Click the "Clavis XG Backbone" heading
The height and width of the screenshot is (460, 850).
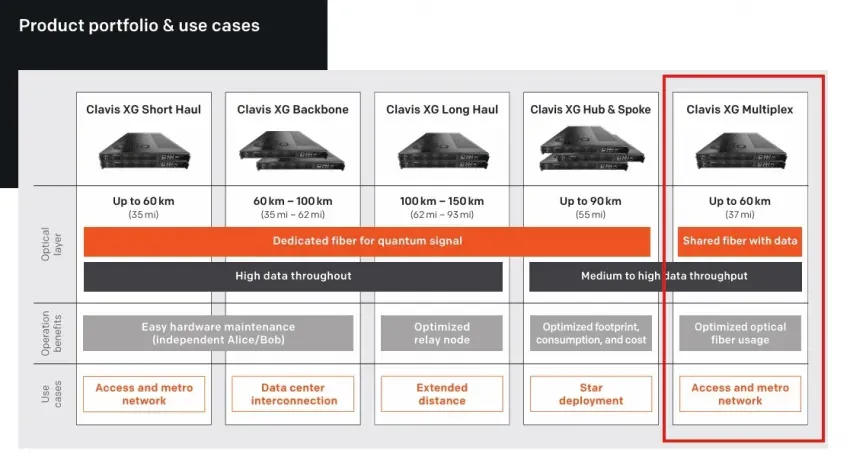293,109
